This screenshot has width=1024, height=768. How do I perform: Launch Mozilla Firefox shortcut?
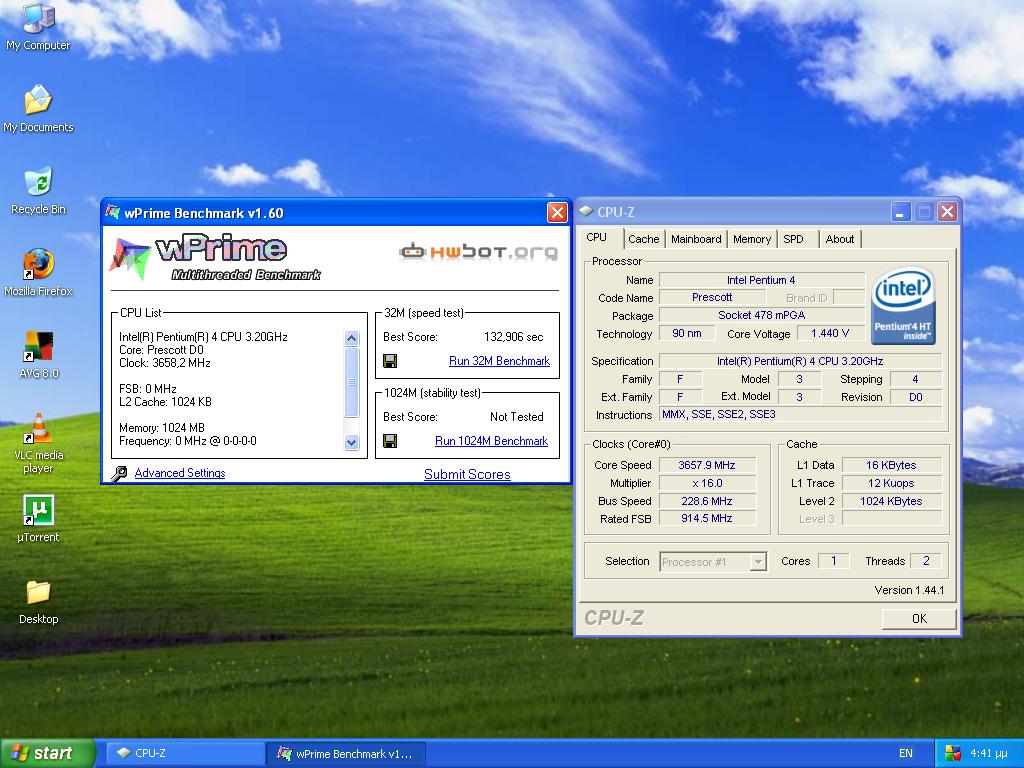[38, 272]
